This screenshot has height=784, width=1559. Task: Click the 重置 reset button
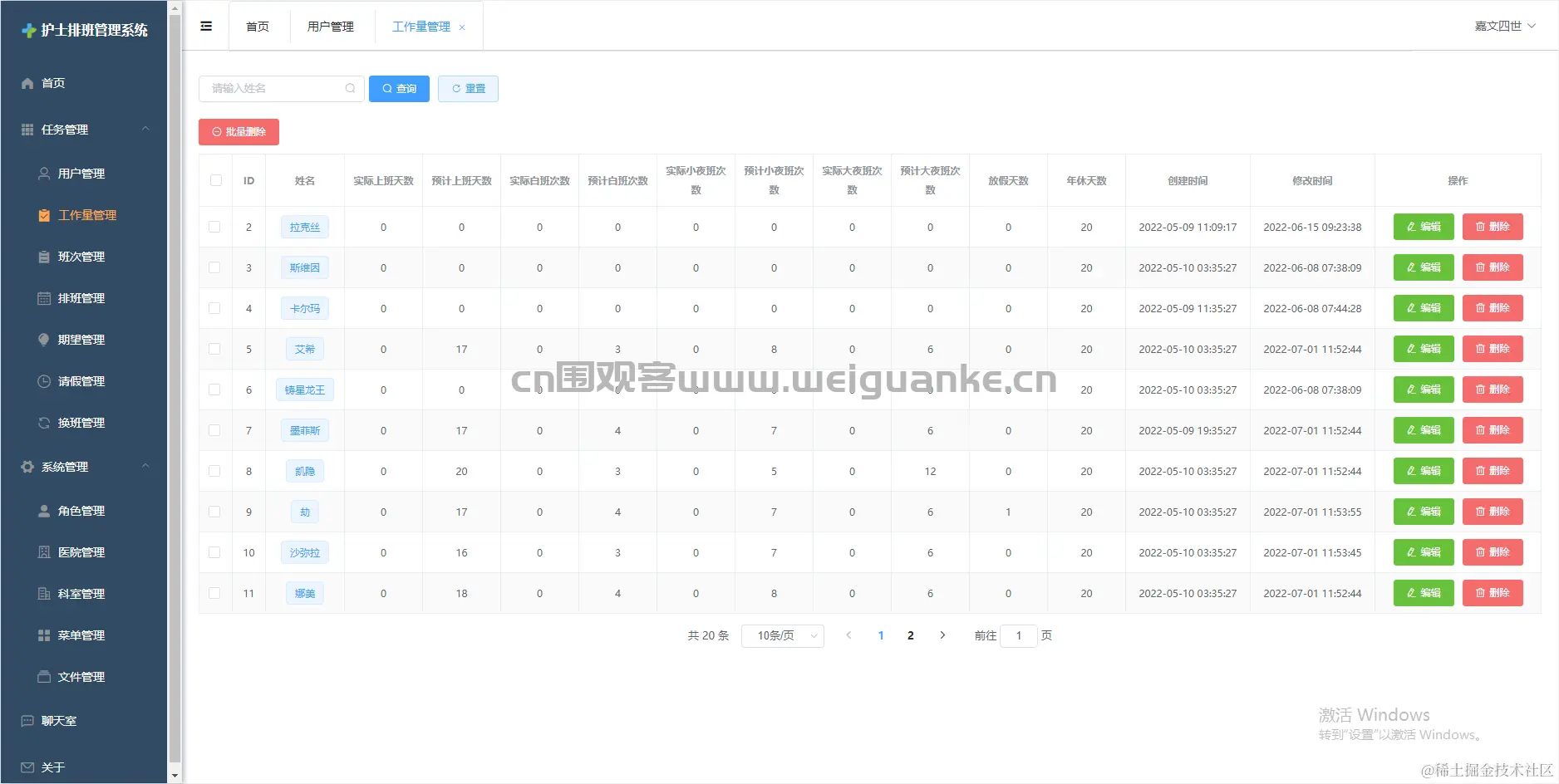[468, 89]
